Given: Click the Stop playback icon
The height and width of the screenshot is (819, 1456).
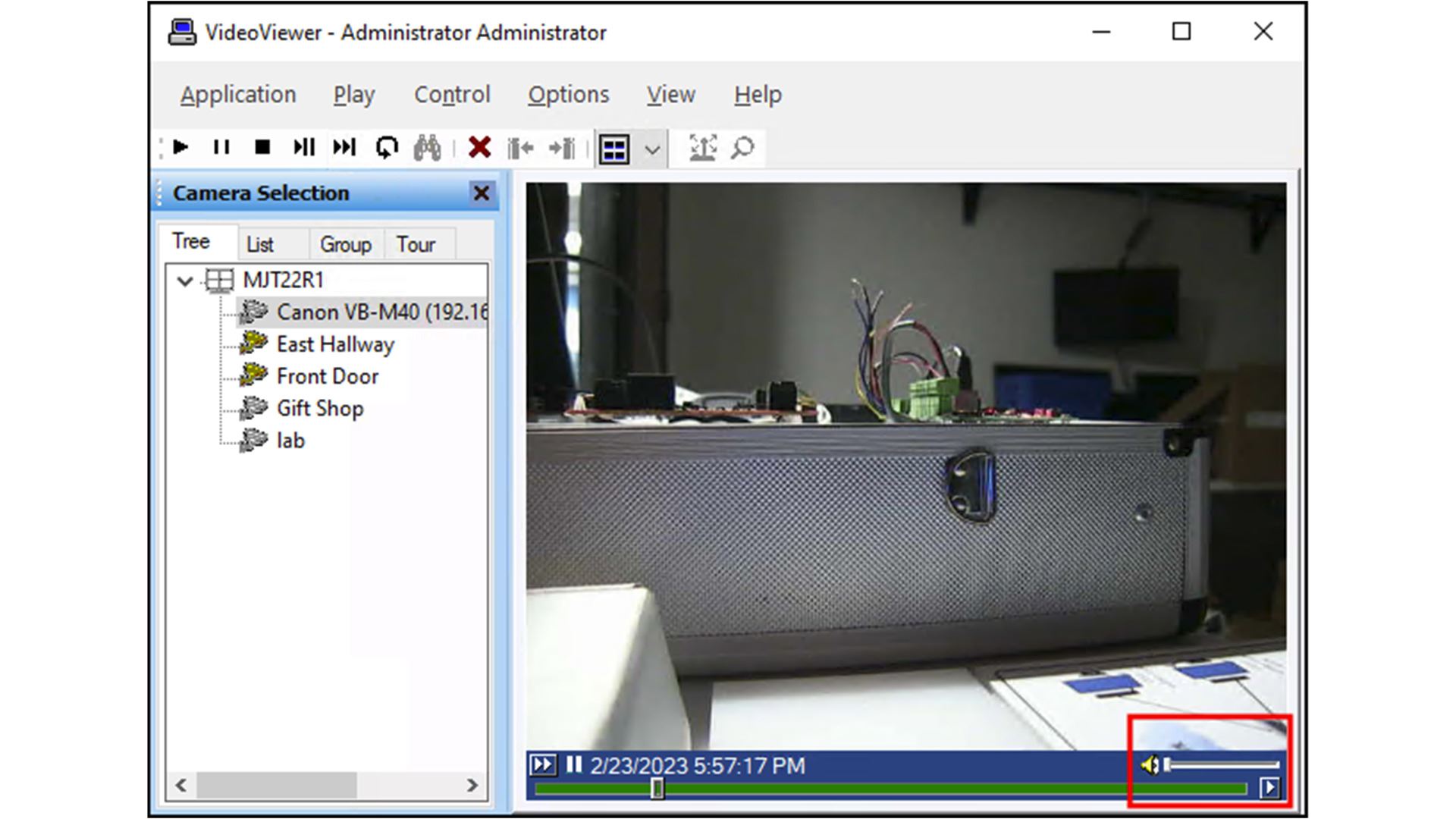Looking at the screenshot, I should (x=262, y=147).
